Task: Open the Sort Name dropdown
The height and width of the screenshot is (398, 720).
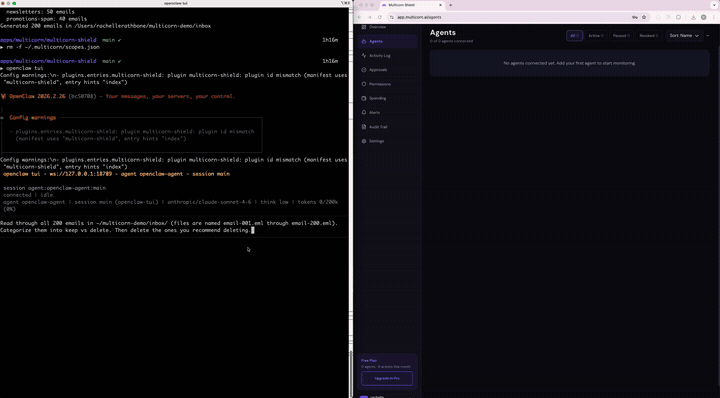Action: click(684, 35)
